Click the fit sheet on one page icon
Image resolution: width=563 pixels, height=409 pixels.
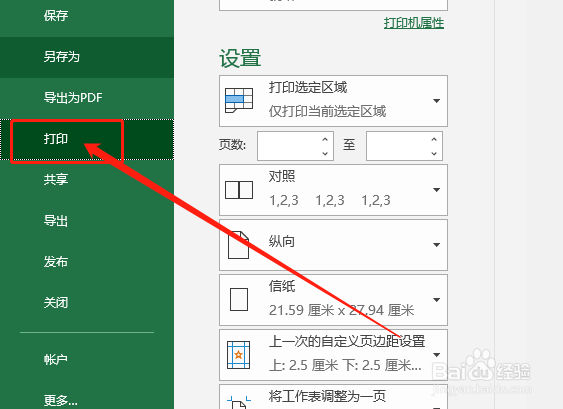(238, 402)
